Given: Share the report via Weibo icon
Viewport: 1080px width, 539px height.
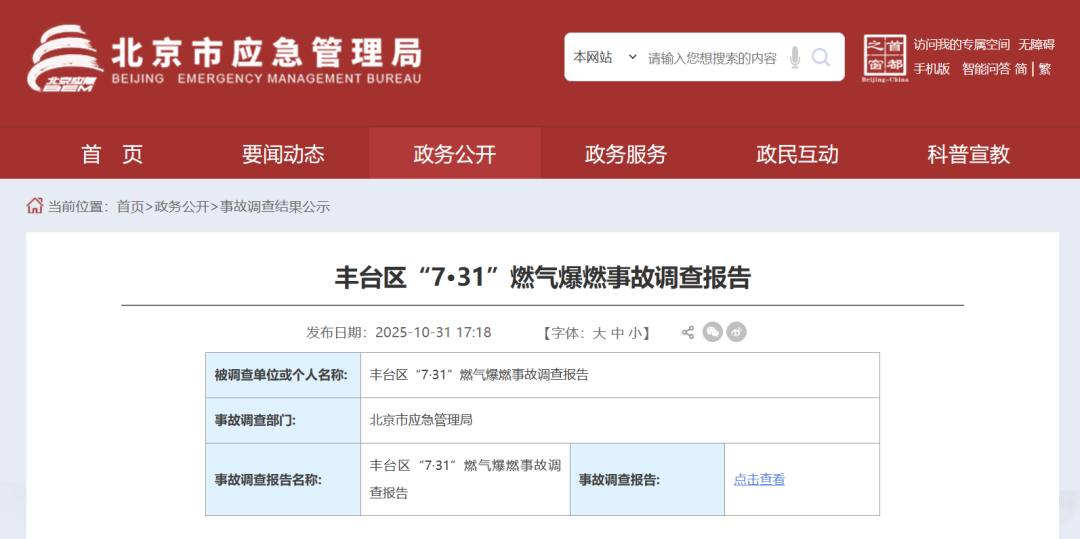Looking at the screenshot, I should [736, 332].
